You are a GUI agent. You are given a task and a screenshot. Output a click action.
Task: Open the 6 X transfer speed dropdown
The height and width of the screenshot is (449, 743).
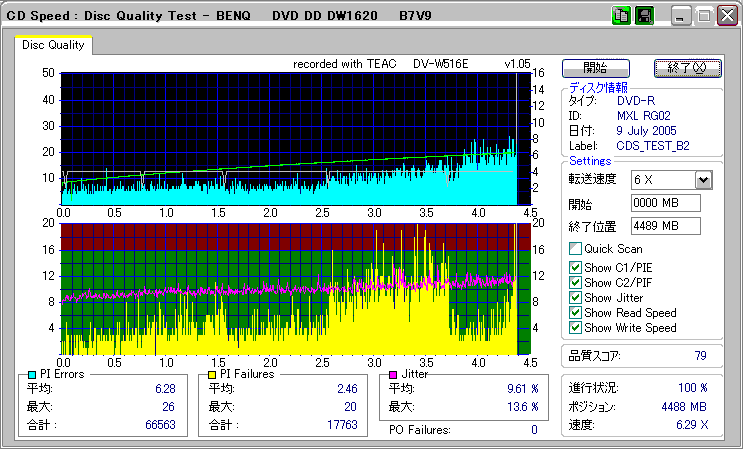click(x=703, y=179)
